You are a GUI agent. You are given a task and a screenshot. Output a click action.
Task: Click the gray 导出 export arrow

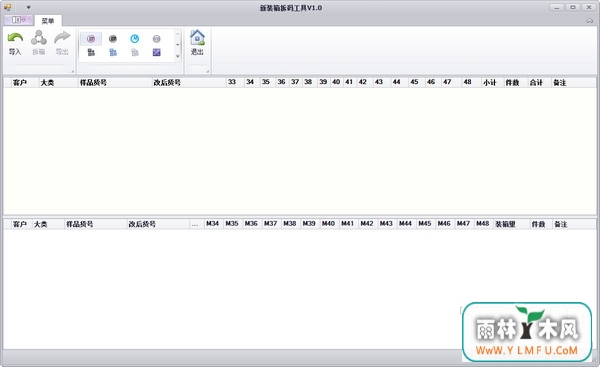[x=62, y=38]
